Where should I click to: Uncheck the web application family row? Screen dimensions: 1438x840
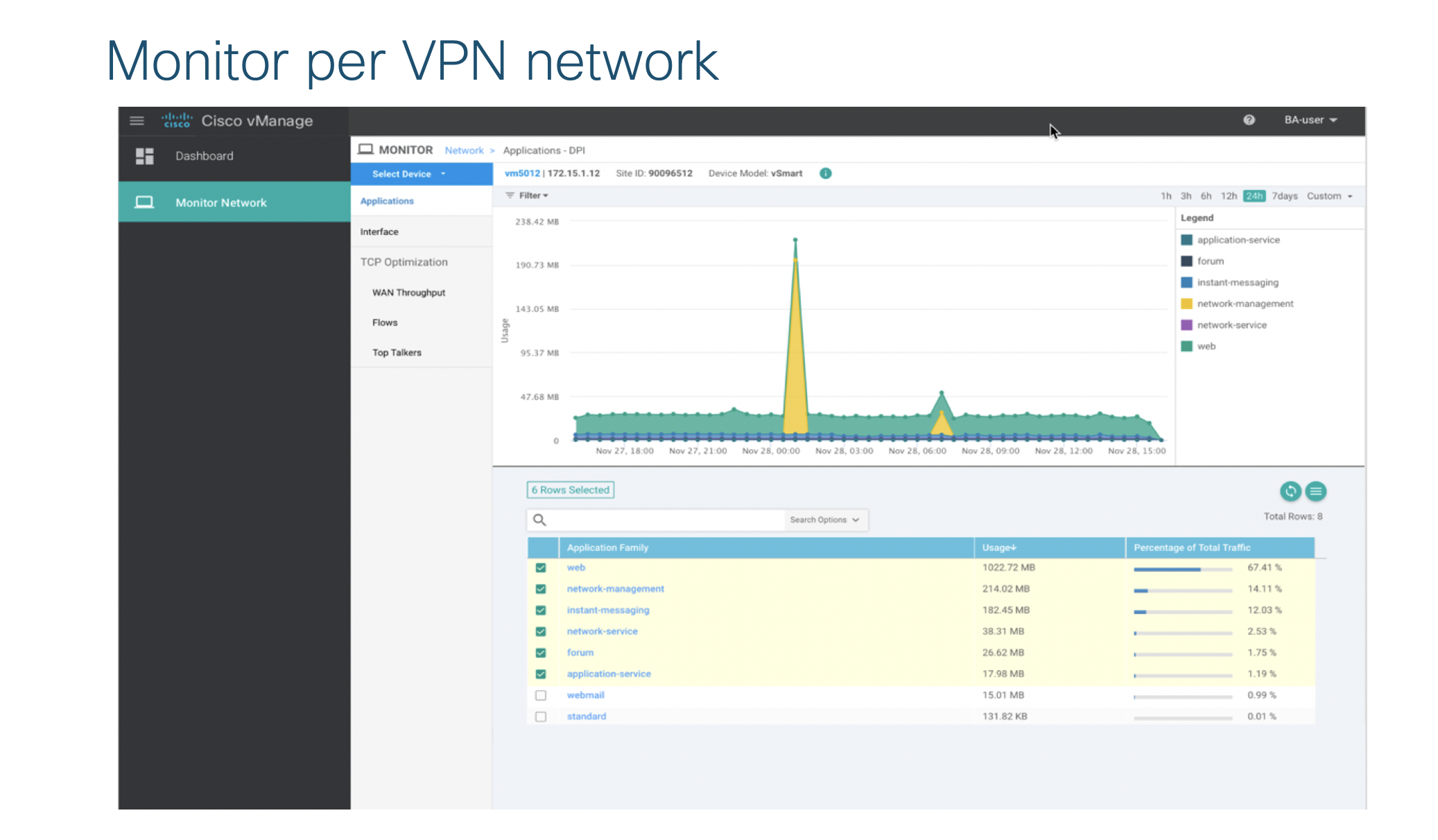coord(541,568)
